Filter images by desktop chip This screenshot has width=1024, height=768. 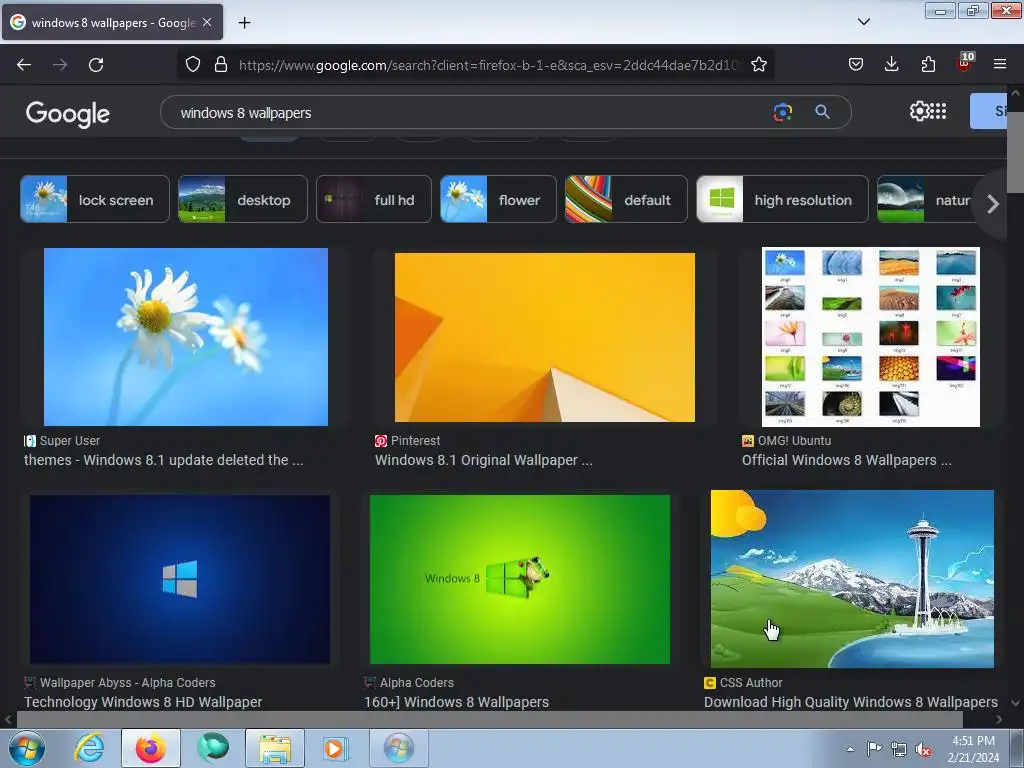pos(242,199)
